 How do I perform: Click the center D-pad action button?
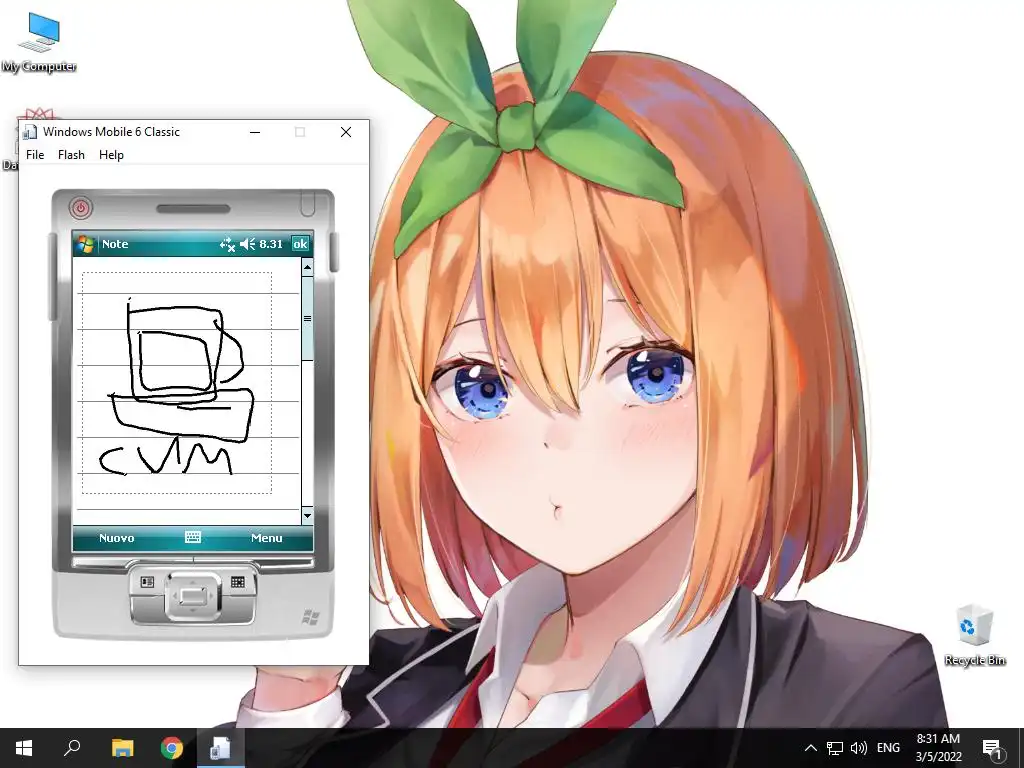point(193,596)
